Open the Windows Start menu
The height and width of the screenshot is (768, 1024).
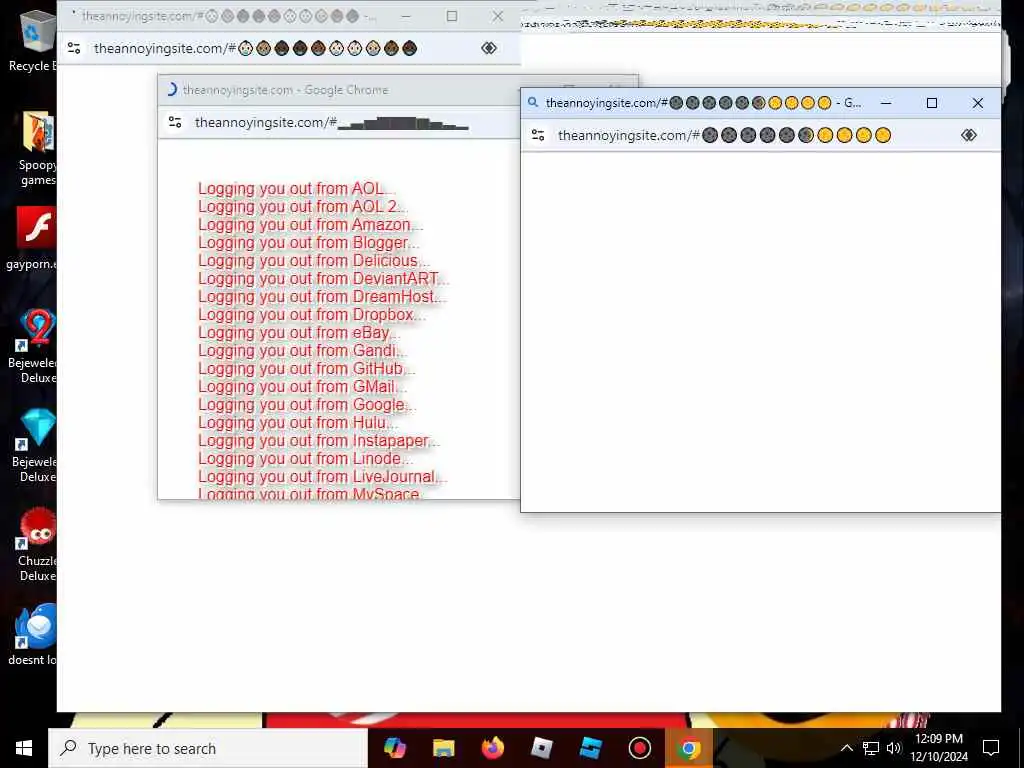(24, 748)
